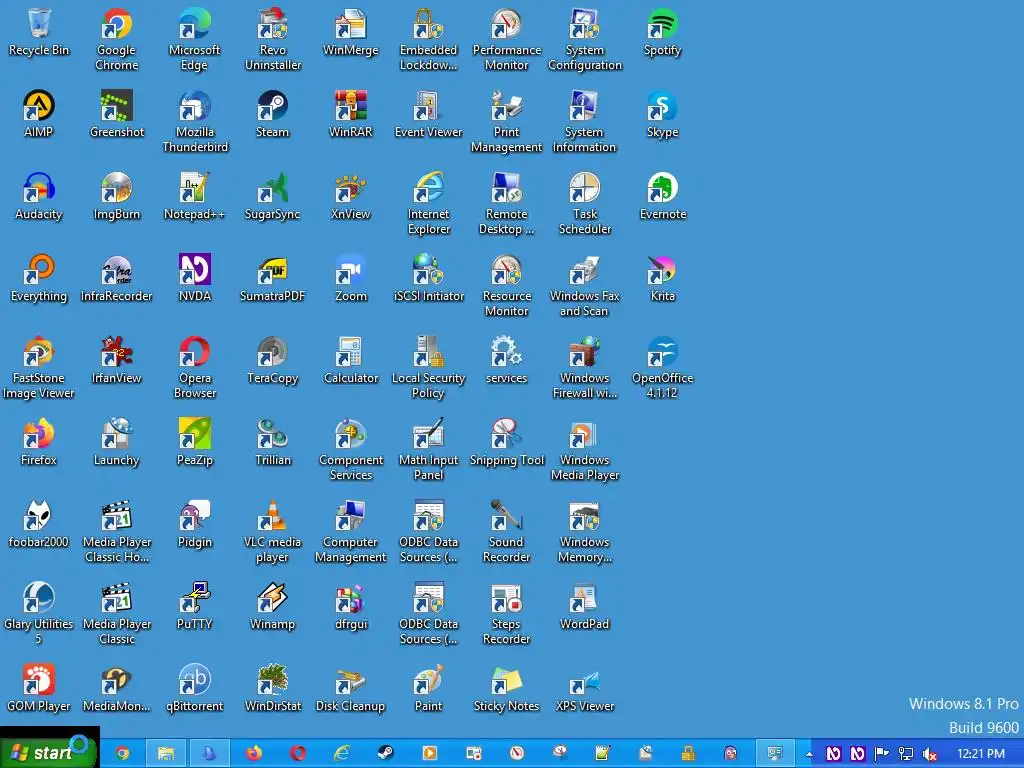Select Windows Fax and Scan icon

tap(584, 285)
